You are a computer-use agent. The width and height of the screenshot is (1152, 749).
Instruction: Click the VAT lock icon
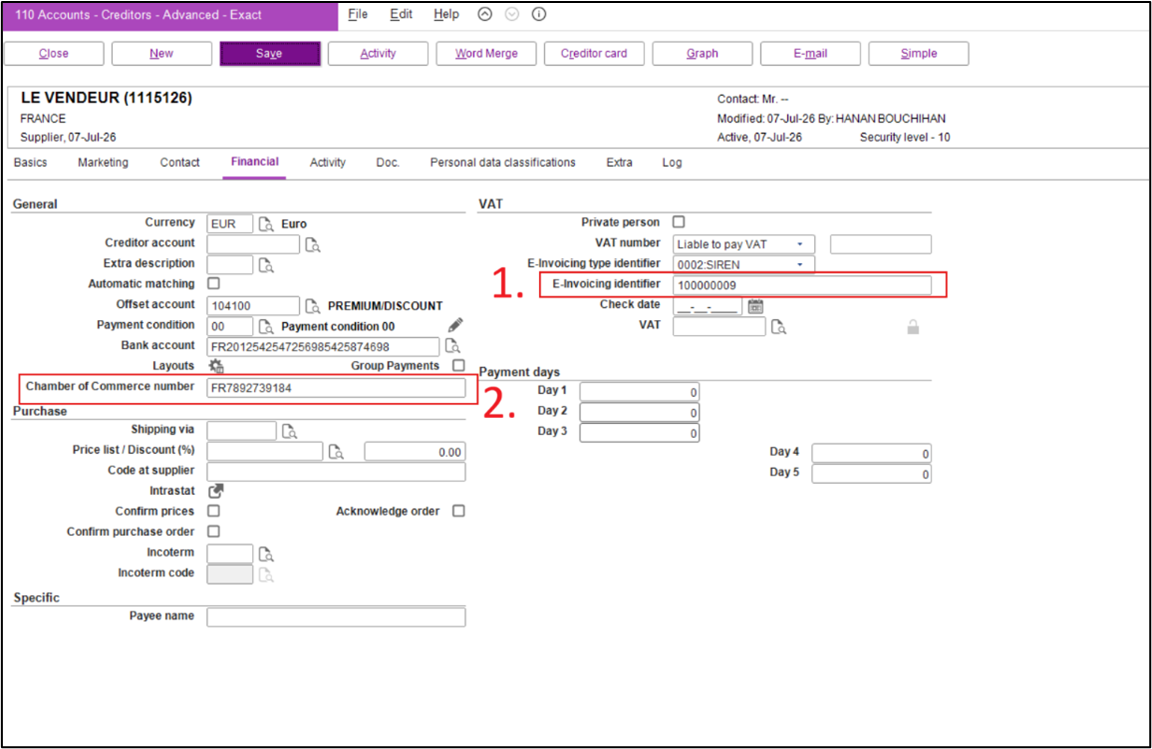click(912, 327)
